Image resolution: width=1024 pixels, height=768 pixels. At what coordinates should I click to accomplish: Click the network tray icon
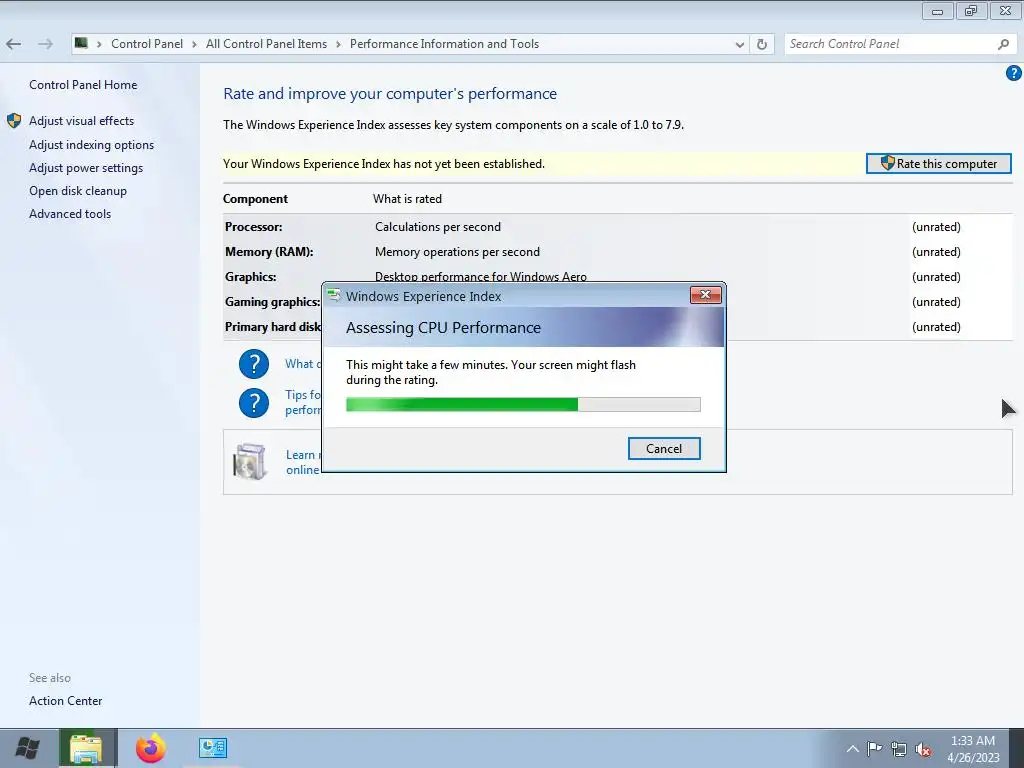tap(899, 749)
